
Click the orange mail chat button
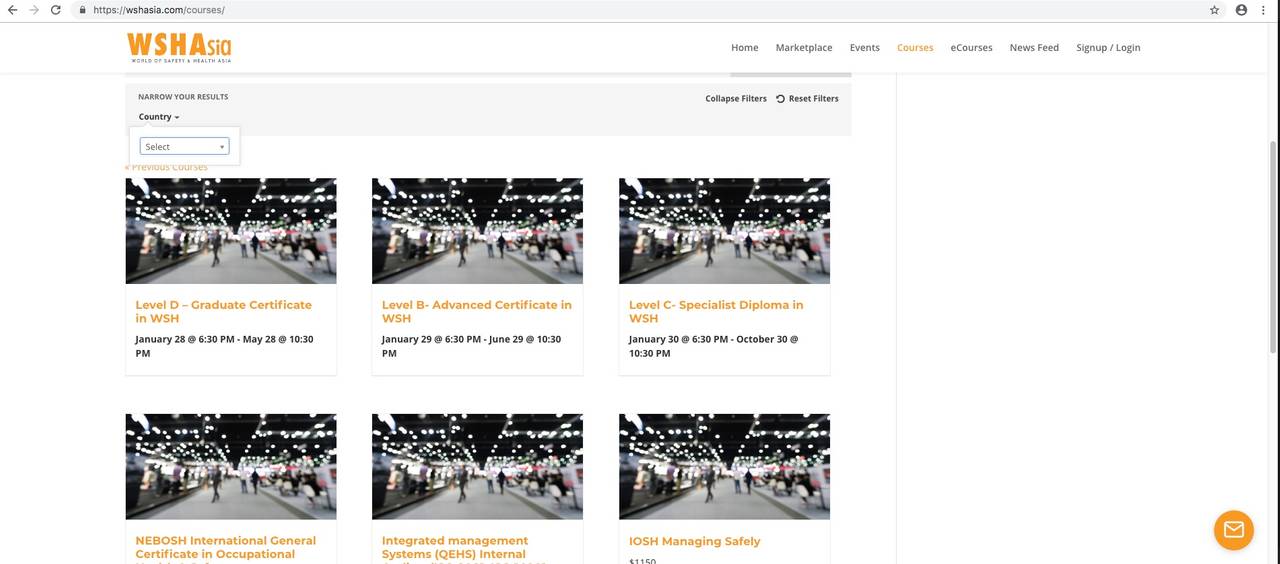point(1233,530)
